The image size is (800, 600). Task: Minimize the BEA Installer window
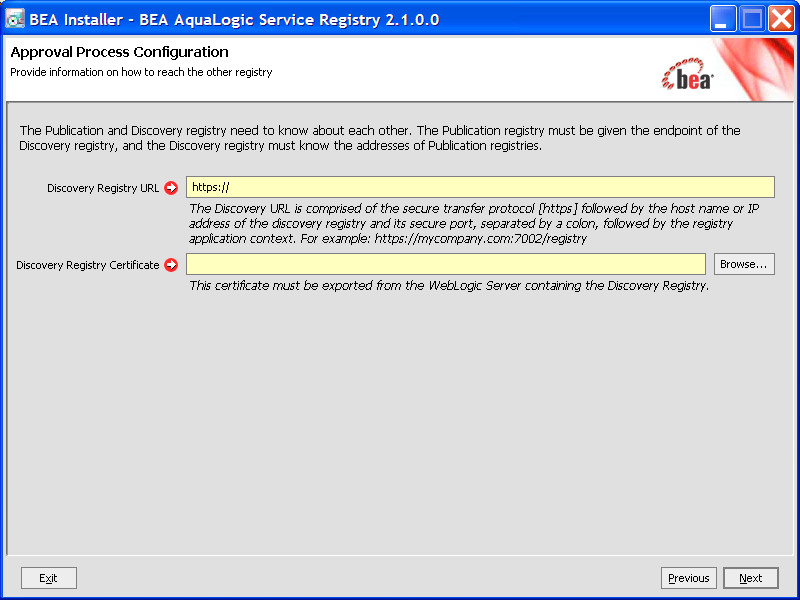722,19
